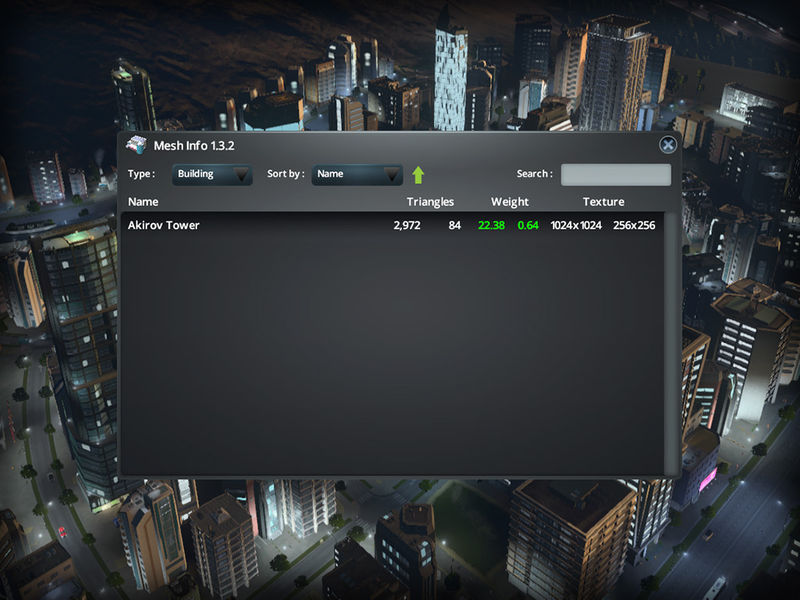This screenshot has height=600, width=800.
Task: Click the green 22.38 weight value
Action: pos(491,226)
